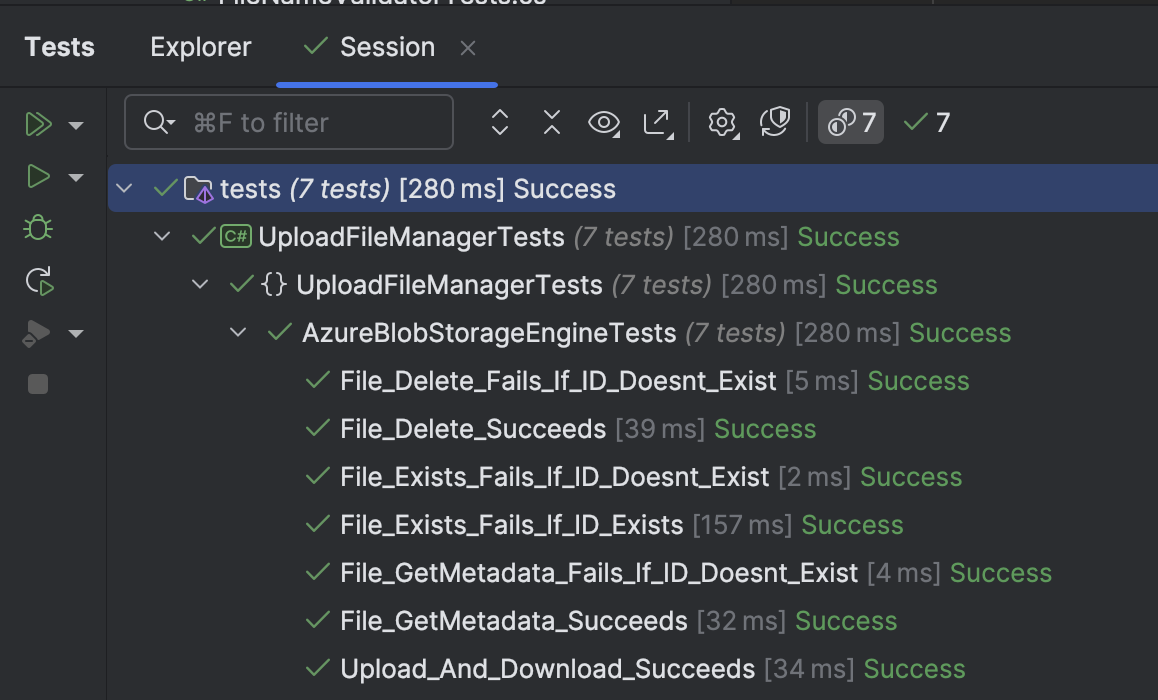The width and height of the screenshot is (1158, 700).
Task: Click the Repeat Tests Until Failure icon
Action: point(38,281)
